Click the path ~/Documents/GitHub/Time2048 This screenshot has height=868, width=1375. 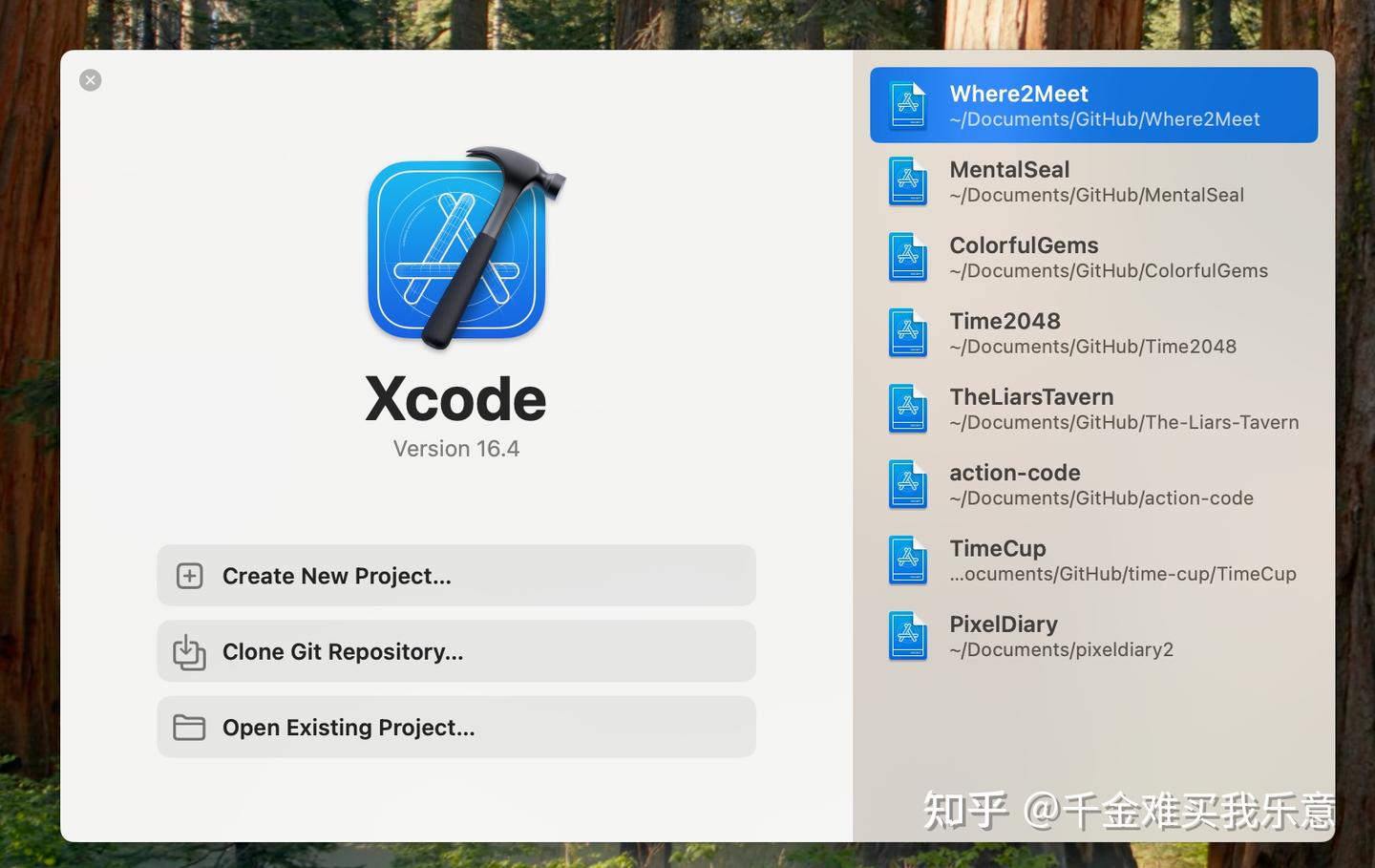point(1093,347)
